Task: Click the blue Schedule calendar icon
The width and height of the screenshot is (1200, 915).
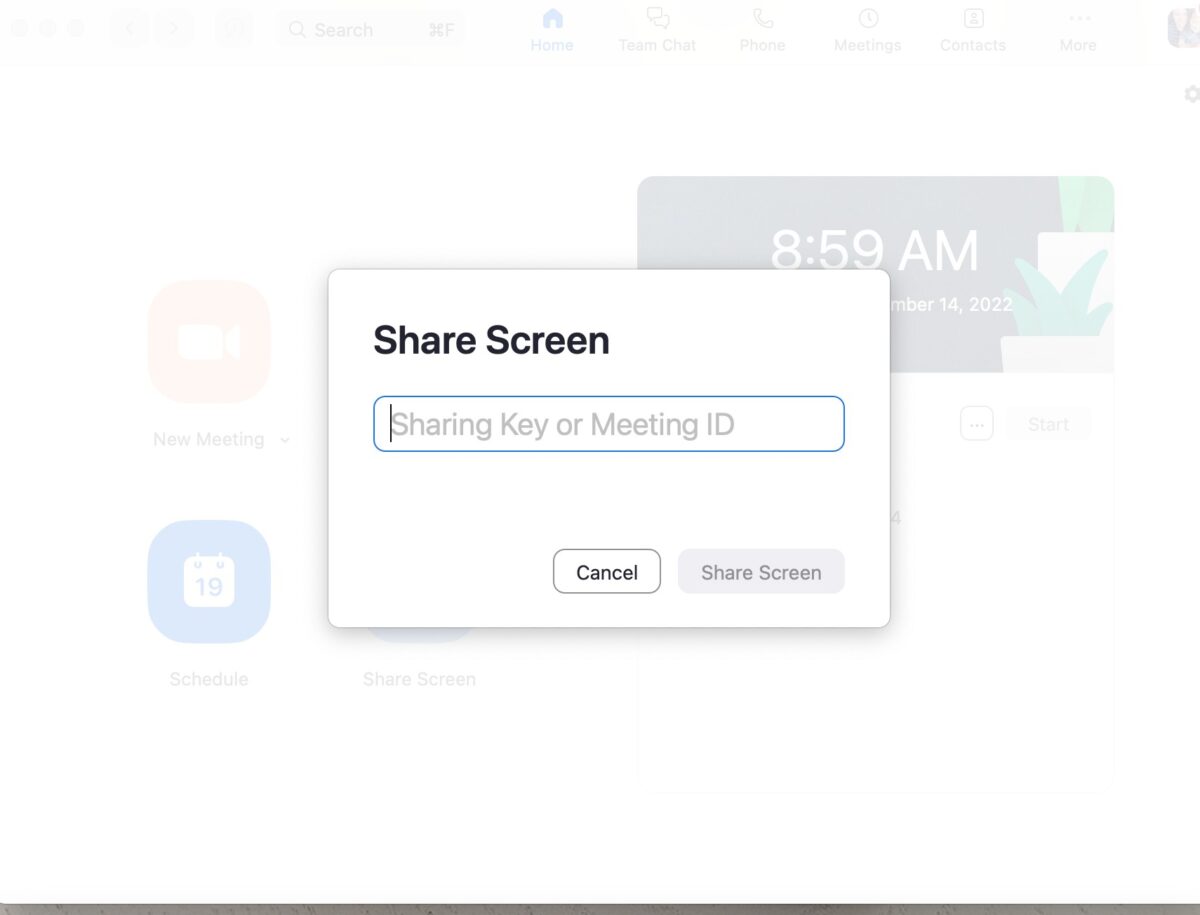Action: (209, 581)
